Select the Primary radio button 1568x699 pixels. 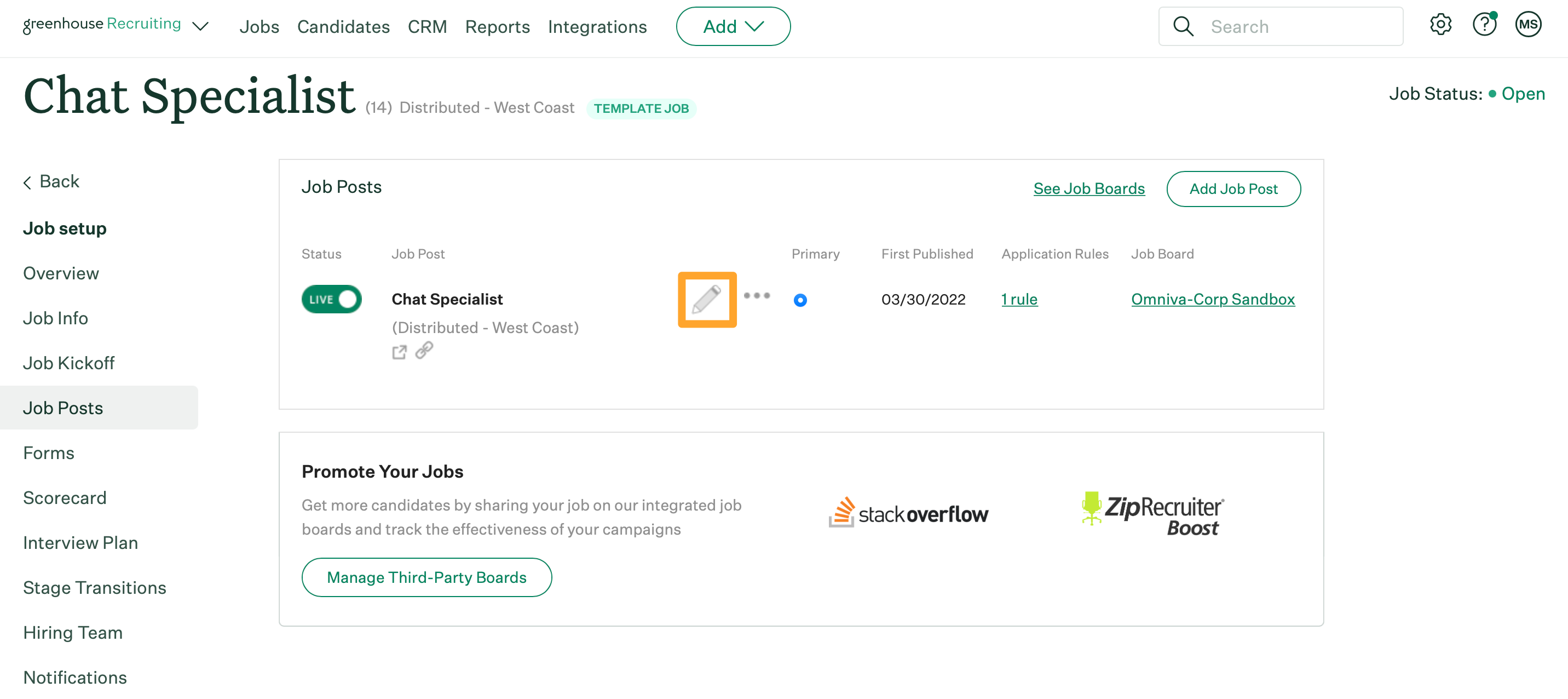point(800,300)
